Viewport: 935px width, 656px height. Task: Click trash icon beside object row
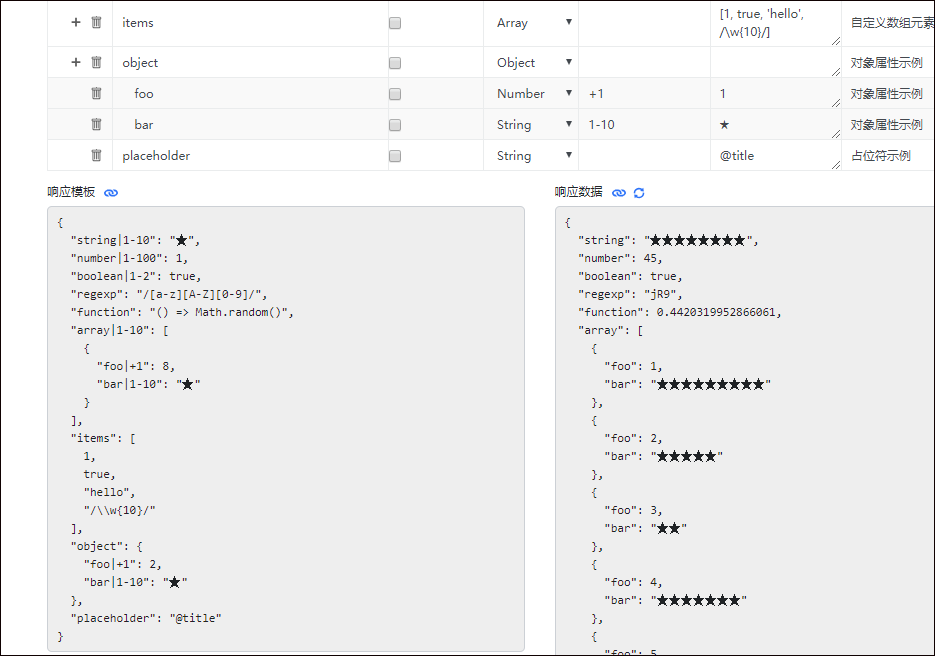(96, 62)
